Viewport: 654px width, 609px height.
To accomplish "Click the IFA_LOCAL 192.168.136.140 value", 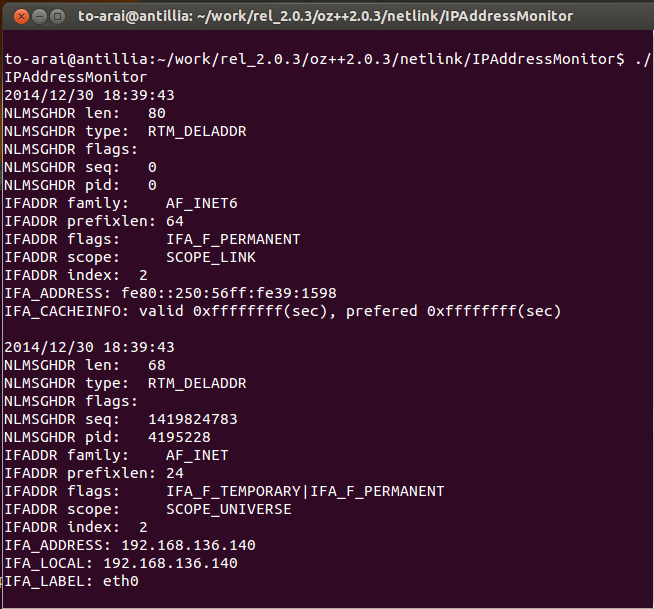I will [171, 563].
